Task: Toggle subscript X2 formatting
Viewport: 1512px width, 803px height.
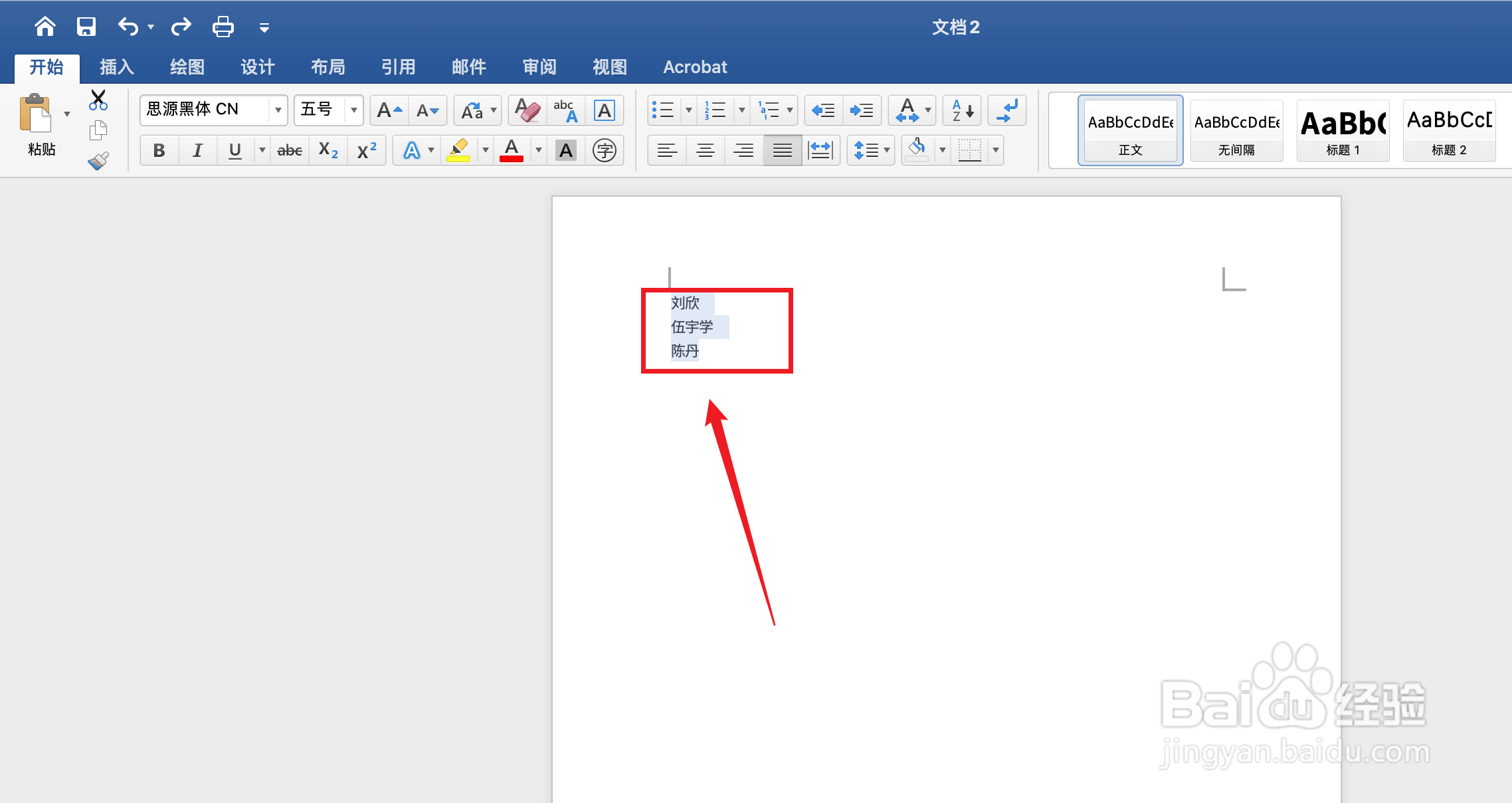Action: [x=328, y=150]
